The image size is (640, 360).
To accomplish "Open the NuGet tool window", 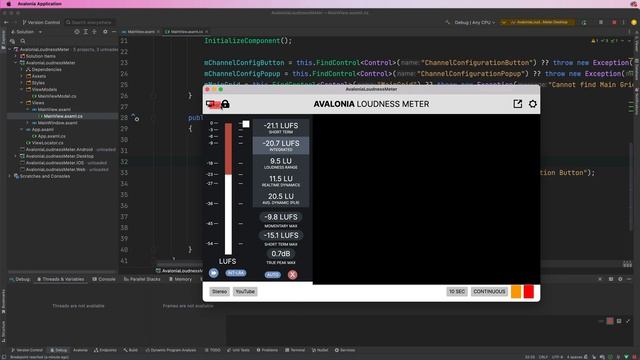I will [320, 350].
